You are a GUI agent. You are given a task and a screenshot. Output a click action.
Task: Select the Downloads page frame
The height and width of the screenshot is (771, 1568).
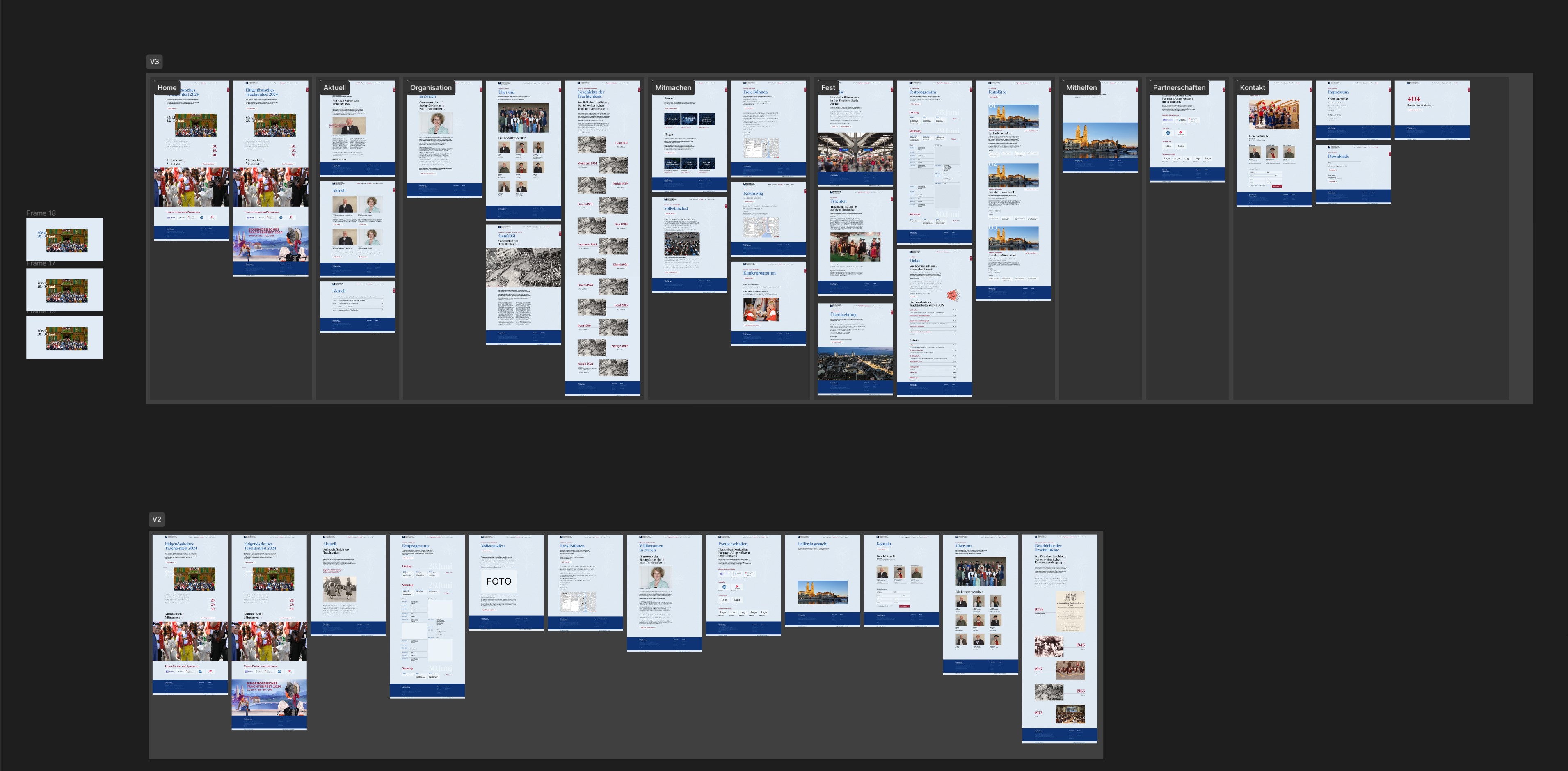pos(1353,174)
